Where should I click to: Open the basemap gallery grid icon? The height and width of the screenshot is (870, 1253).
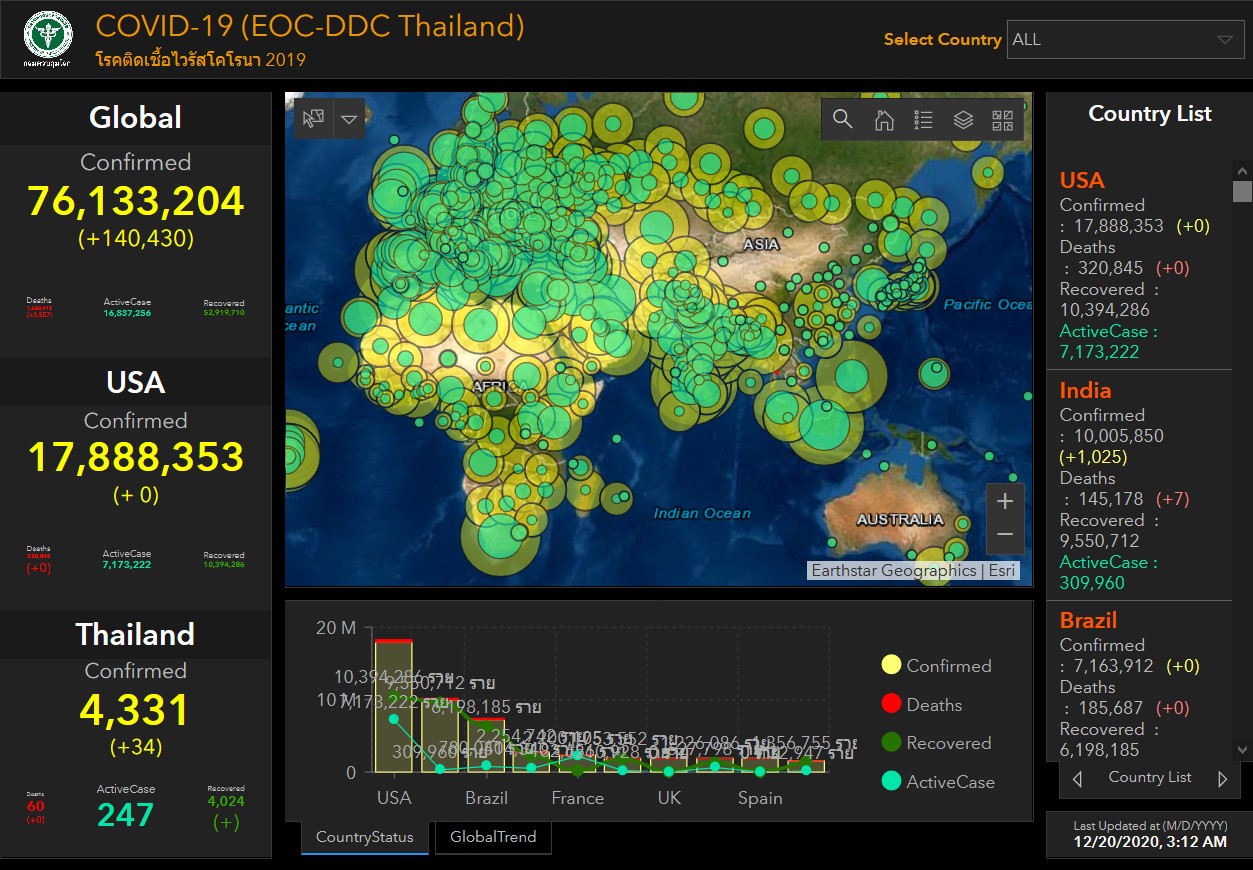click(x=1002, y=120)
